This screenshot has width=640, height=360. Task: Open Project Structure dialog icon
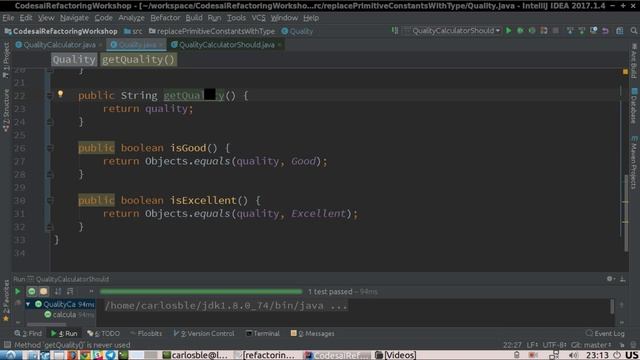coord(620,31)
